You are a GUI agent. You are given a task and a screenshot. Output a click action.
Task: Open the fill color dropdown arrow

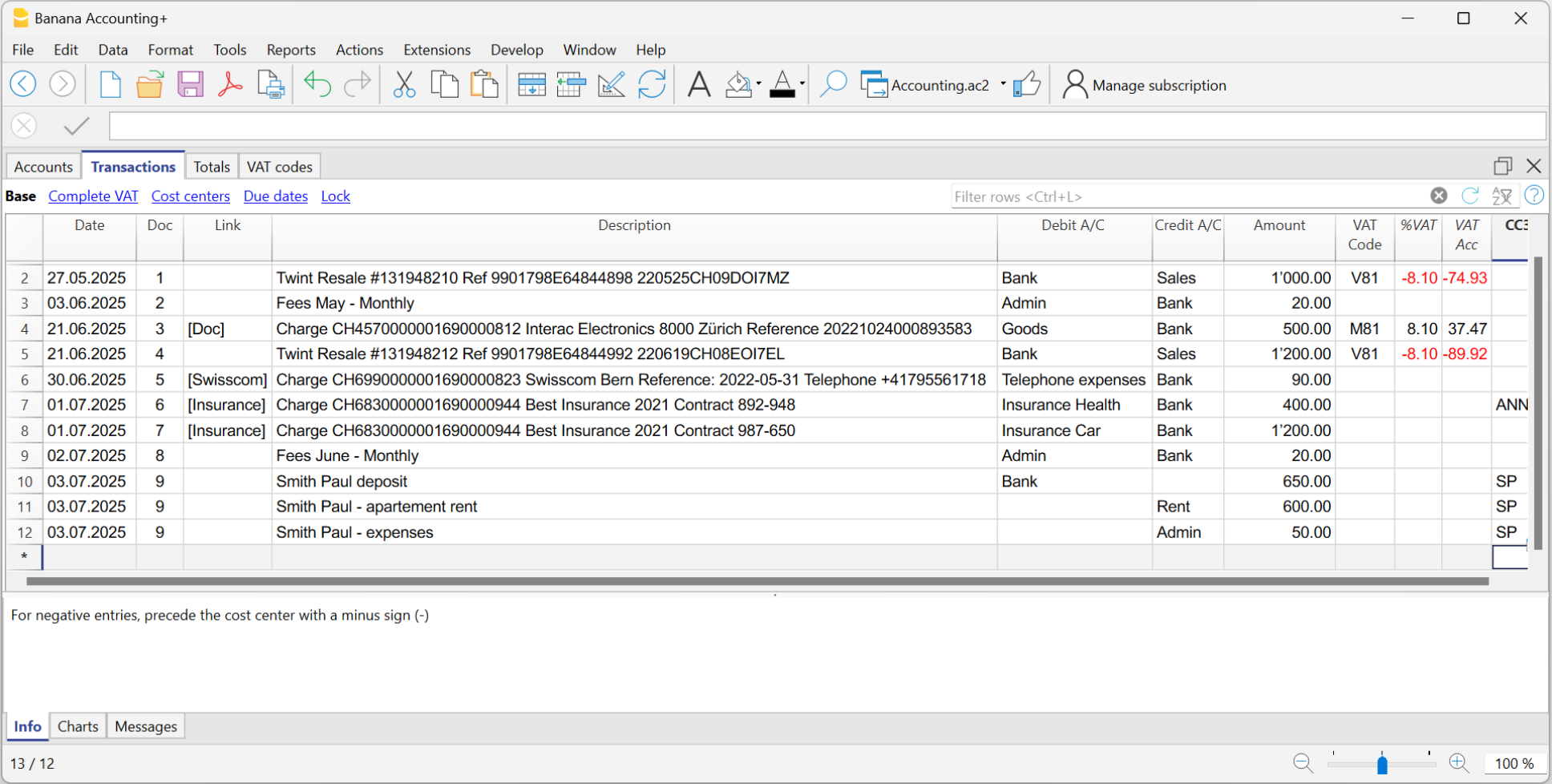tap(758, 84)
